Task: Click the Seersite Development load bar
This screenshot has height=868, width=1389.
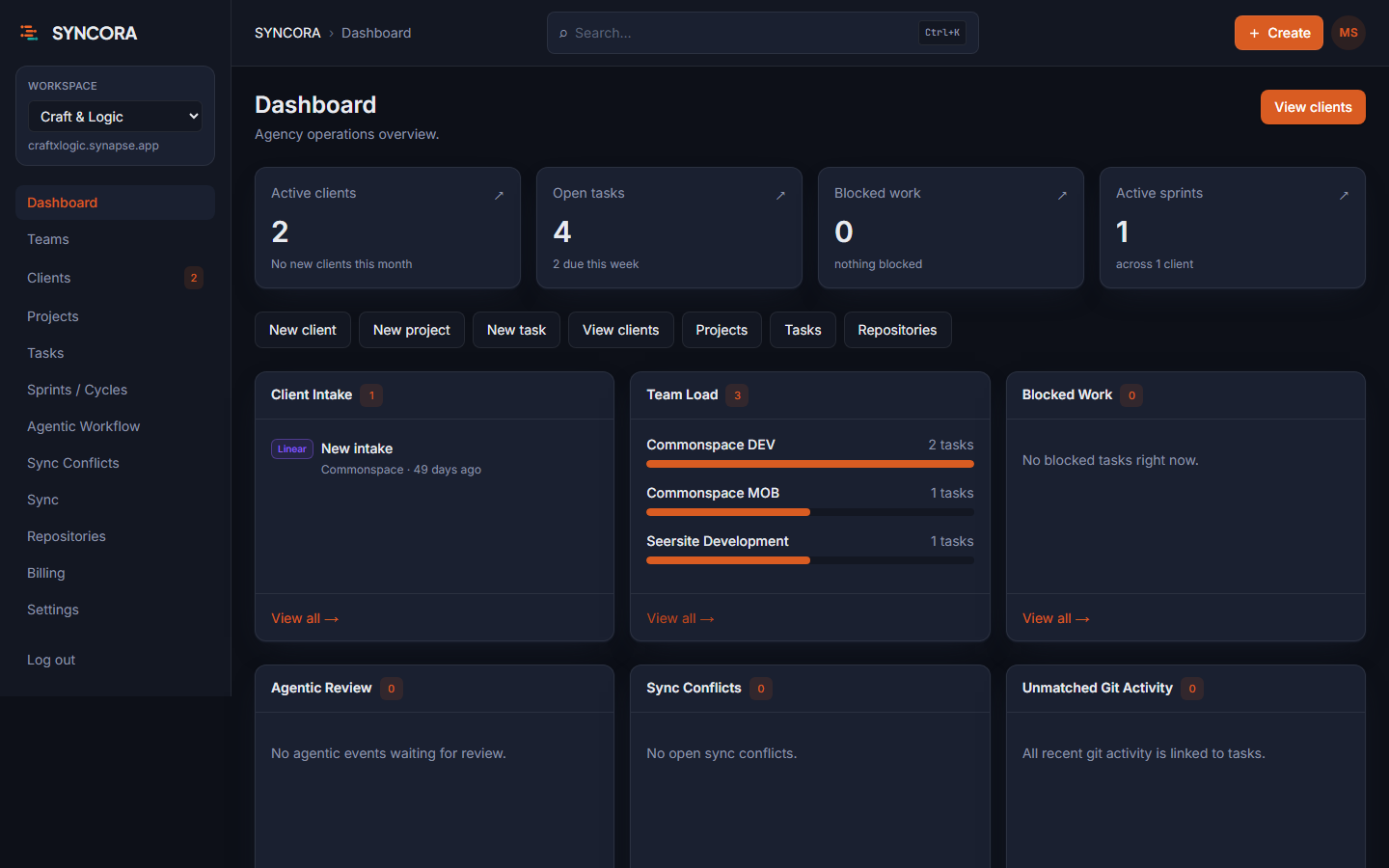Action: [810, 560]
